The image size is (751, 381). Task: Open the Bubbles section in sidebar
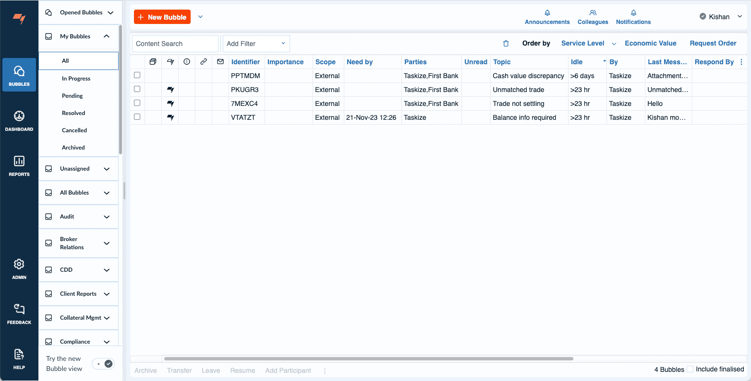click(19, 75)
